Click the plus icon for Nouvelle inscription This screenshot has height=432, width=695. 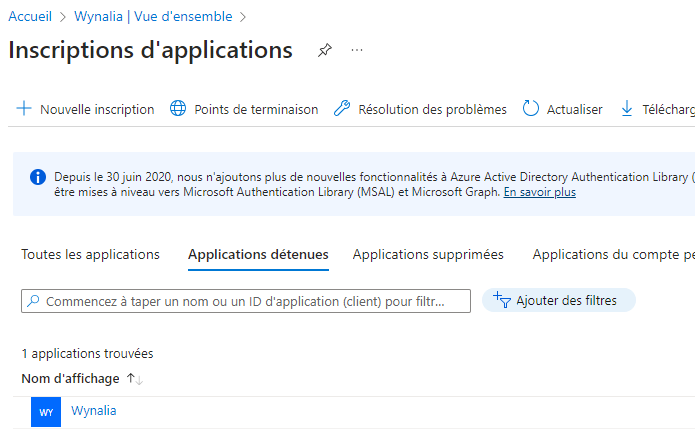click(x=24, y=109)
